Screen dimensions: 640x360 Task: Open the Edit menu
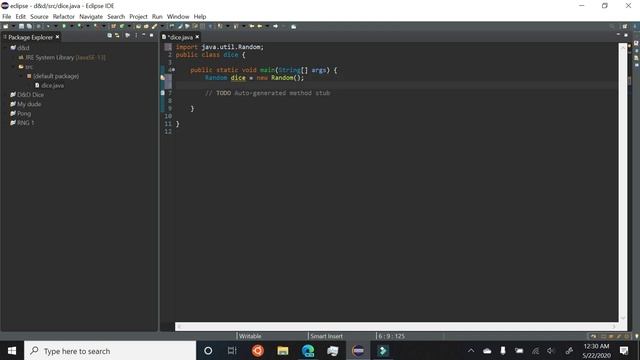click(20, 17)
